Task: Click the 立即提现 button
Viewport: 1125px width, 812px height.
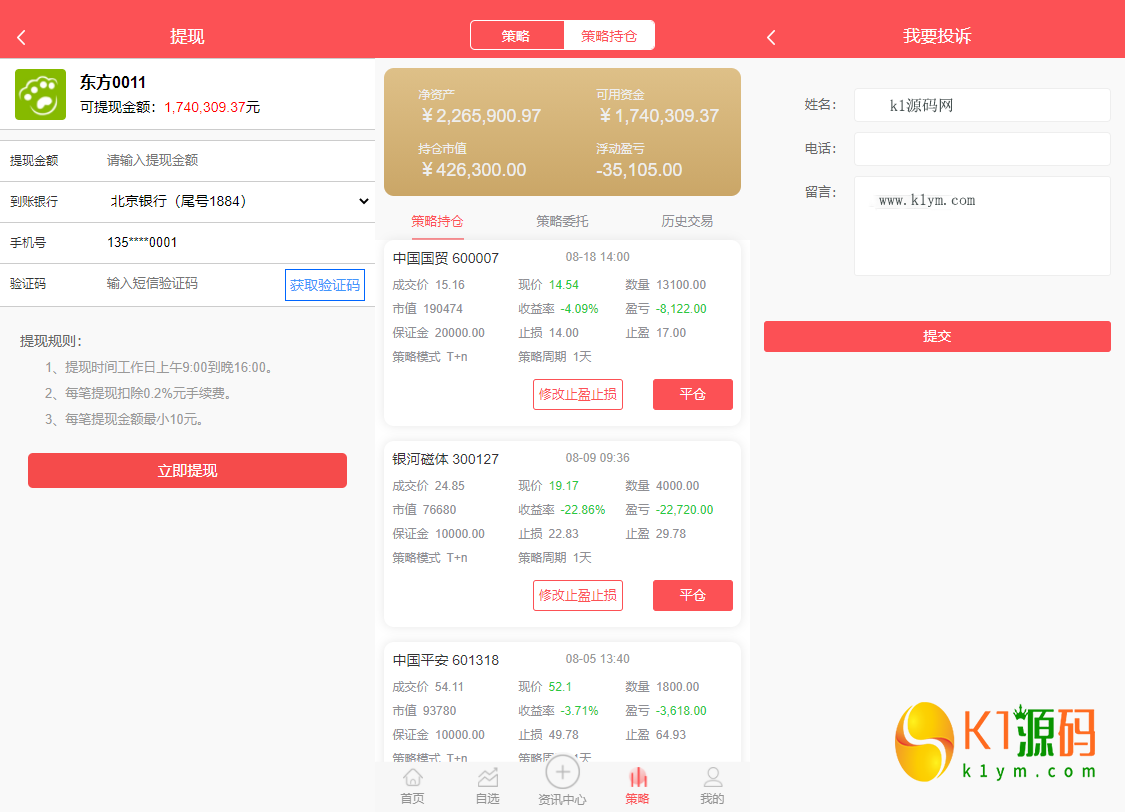Action: [x=187, y=471]
